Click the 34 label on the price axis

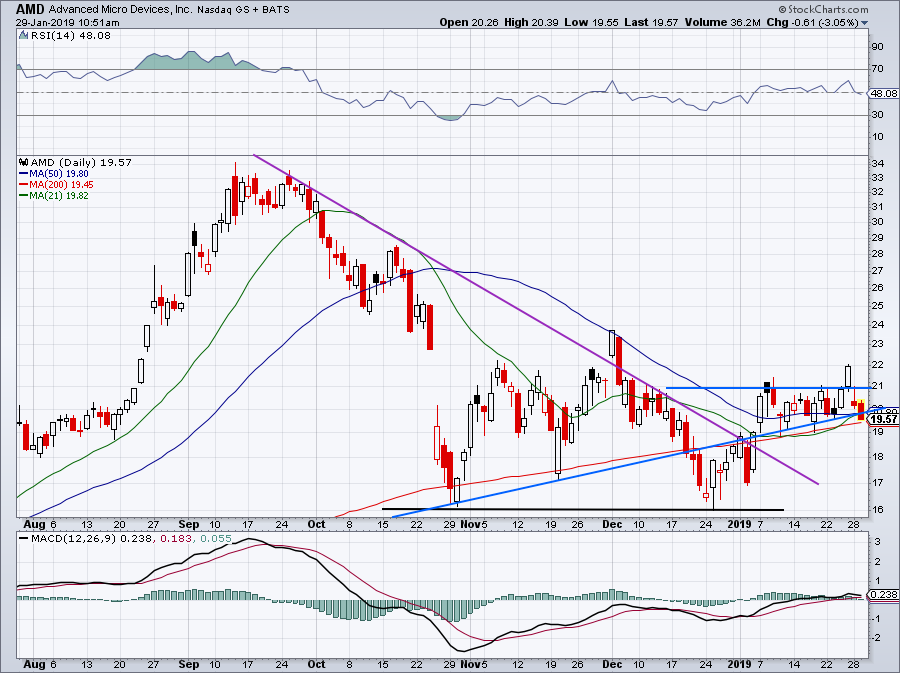point(877,164)
